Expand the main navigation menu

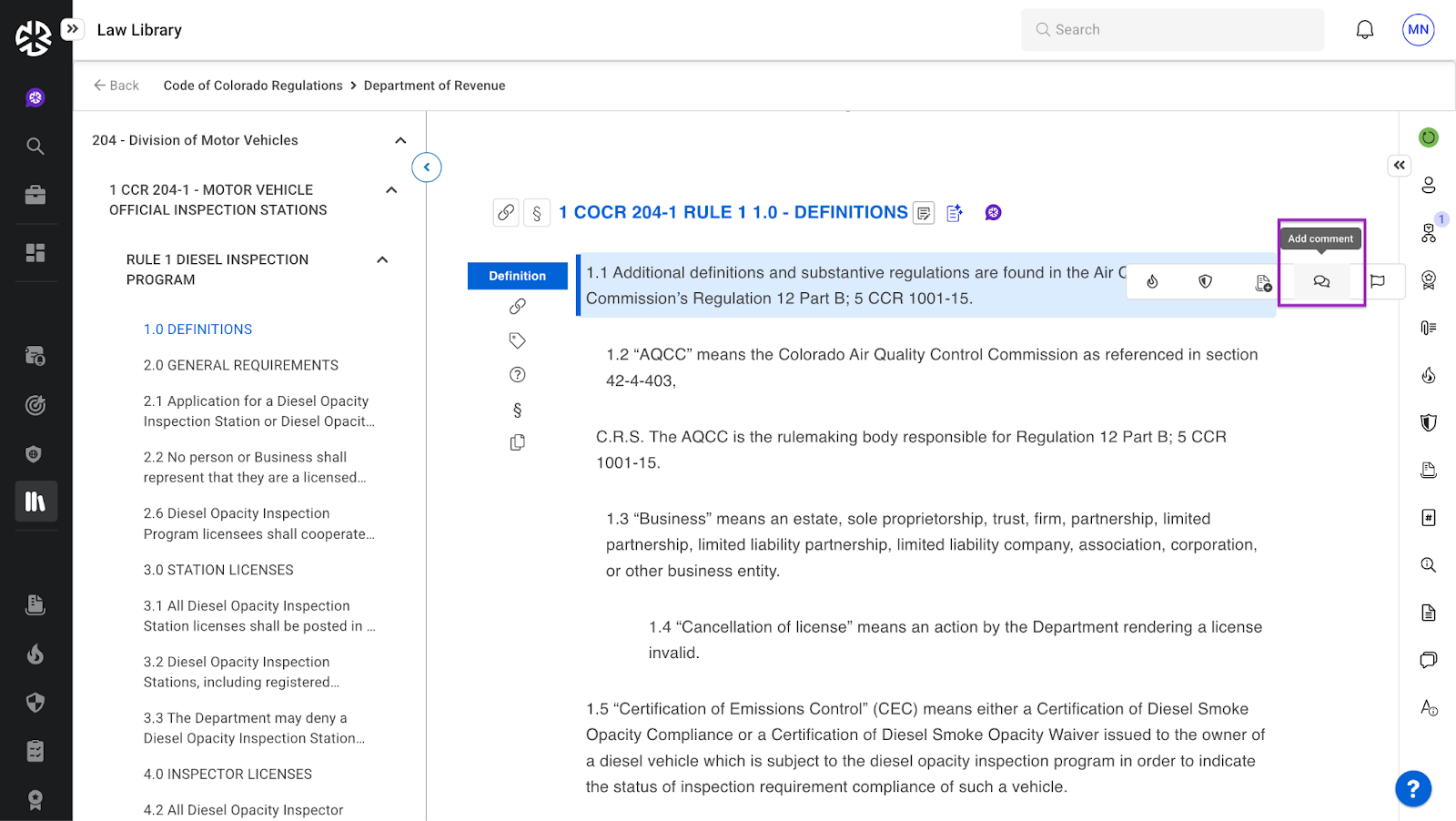pos(73,29)
